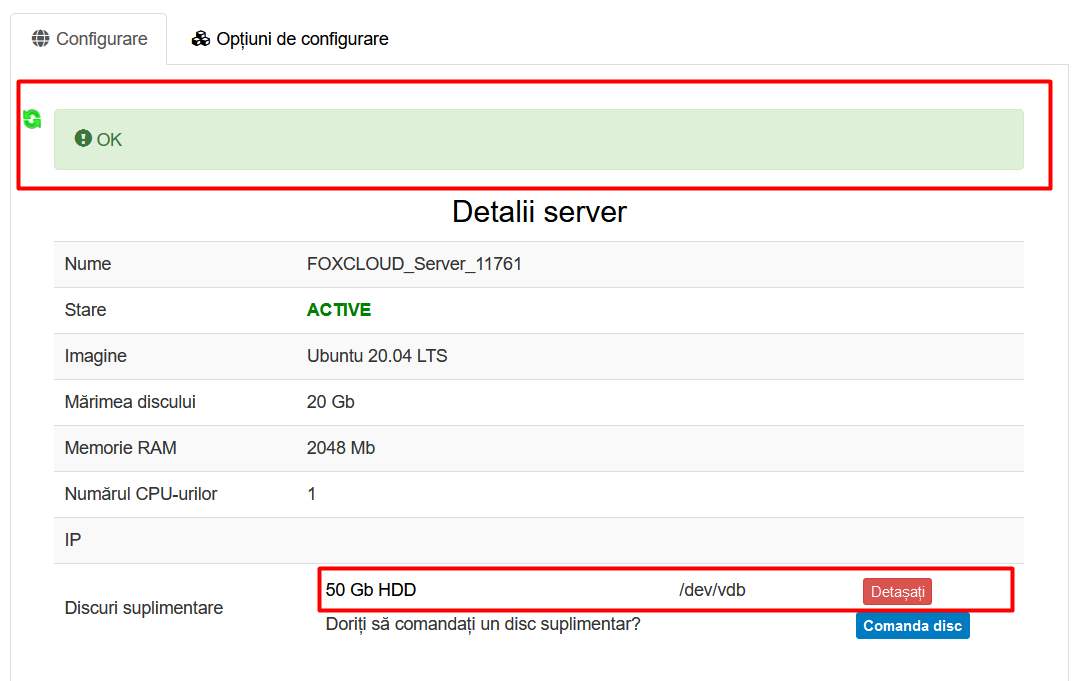The image size is (1079, 681).
Task: Click the Discuri suplimentare row label
Action: coord(144,608)
